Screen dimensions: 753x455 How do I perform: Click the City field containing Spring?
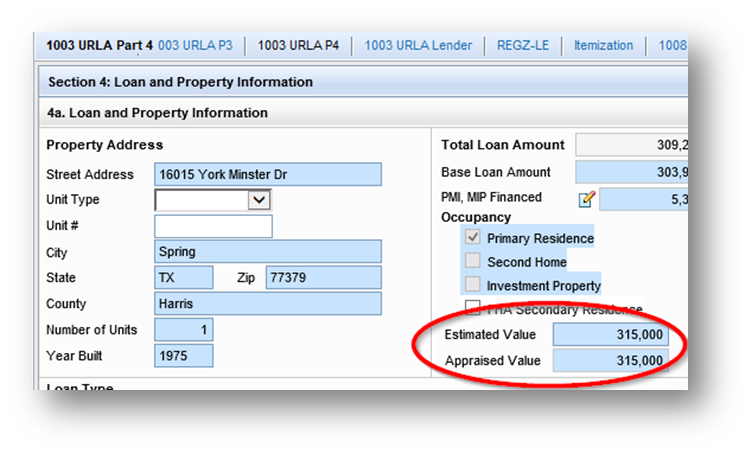(x=268, y=252)
